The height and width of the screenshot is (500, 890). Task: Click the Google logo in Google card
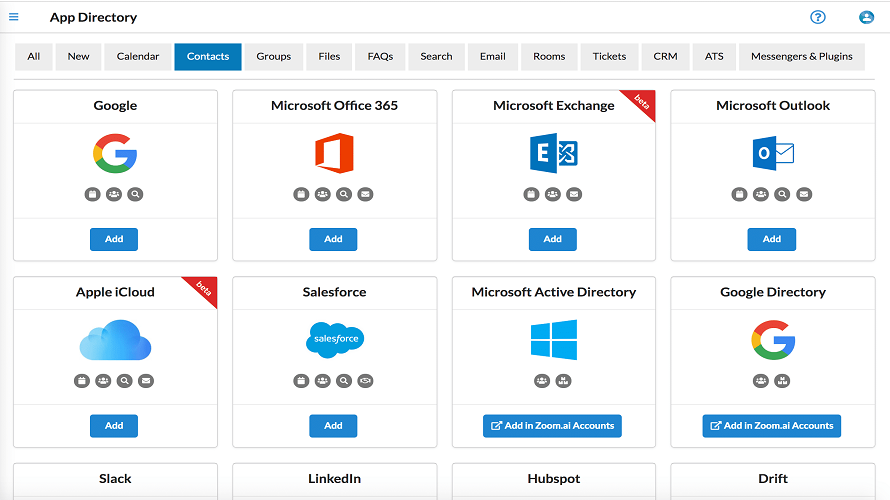pyautogui.click(x=115, y=154)
